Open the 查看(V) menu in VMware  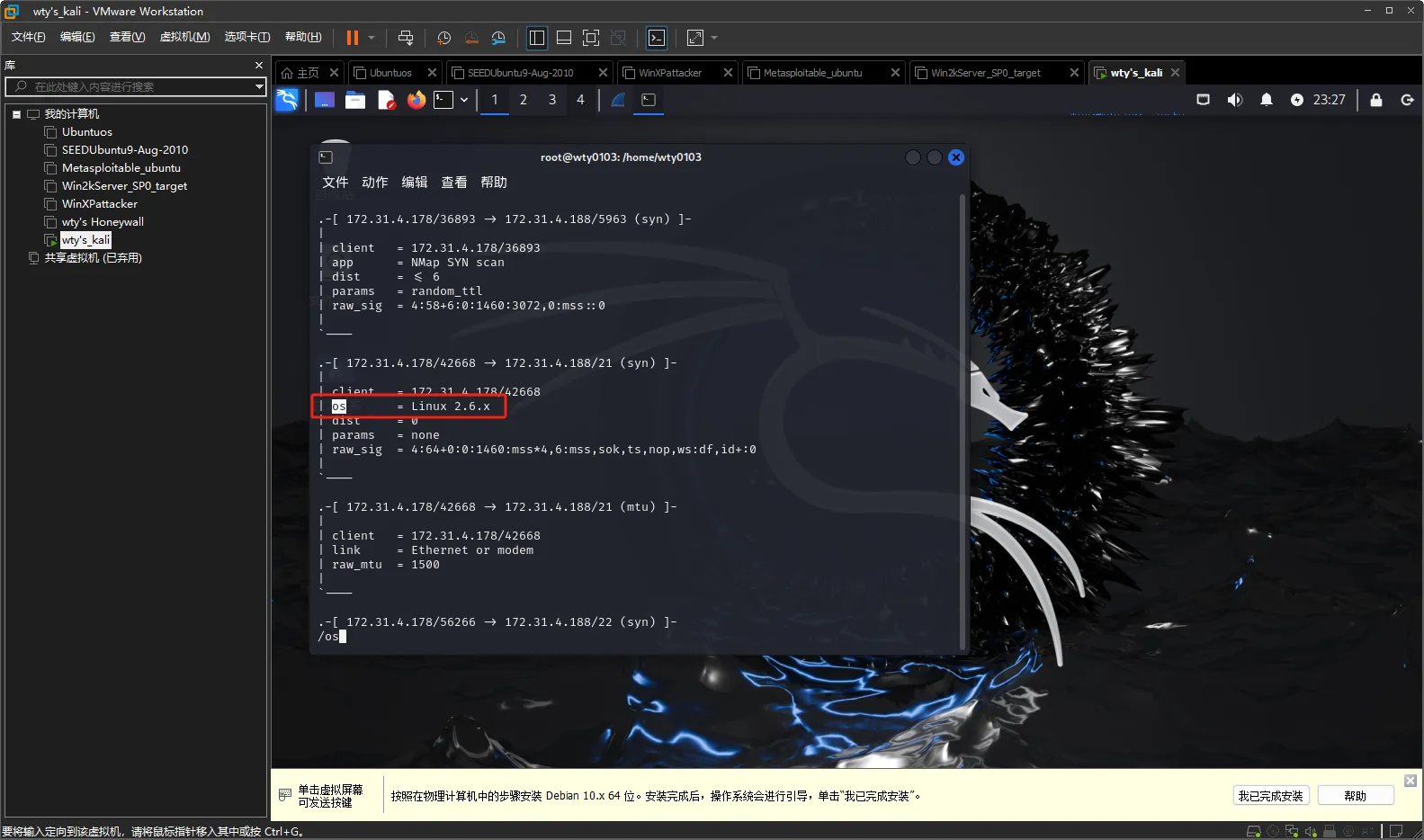click(x=127, y=37)
